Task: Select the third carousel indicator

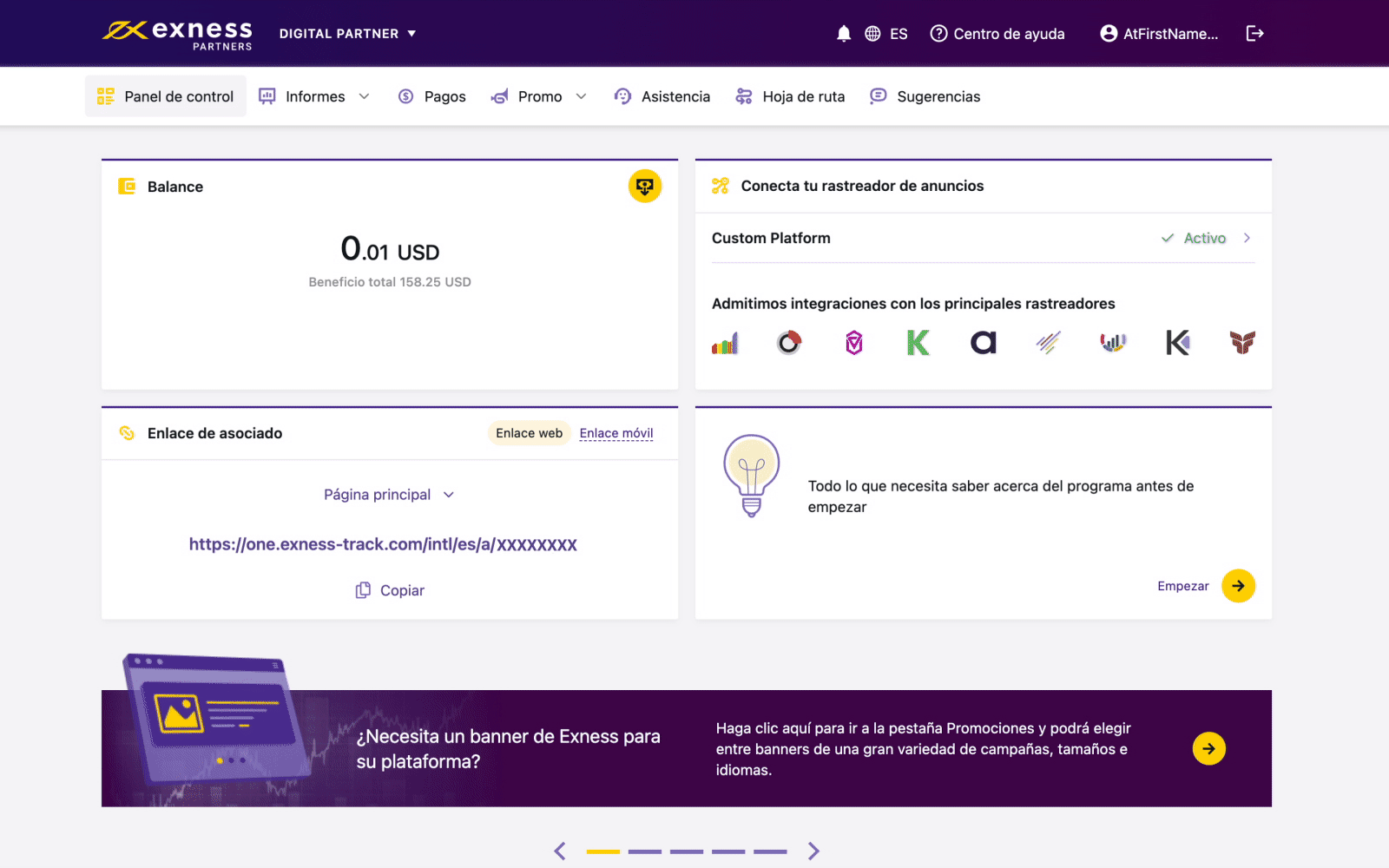Action: (x=687, y=852)
